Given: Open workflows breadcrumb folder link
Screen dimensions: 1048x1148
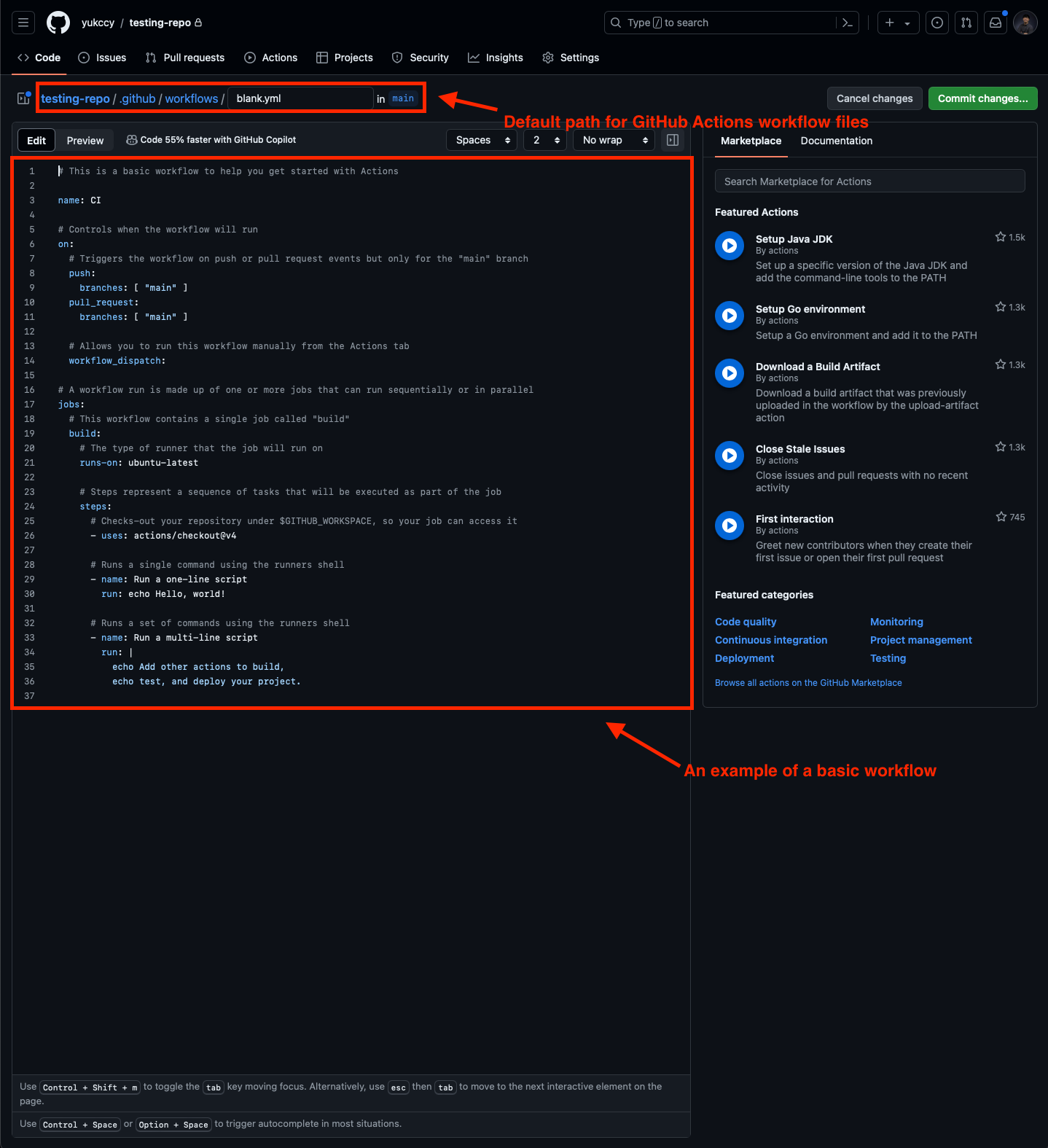Looking at the screenshot, I should click(x=192, y=98).
